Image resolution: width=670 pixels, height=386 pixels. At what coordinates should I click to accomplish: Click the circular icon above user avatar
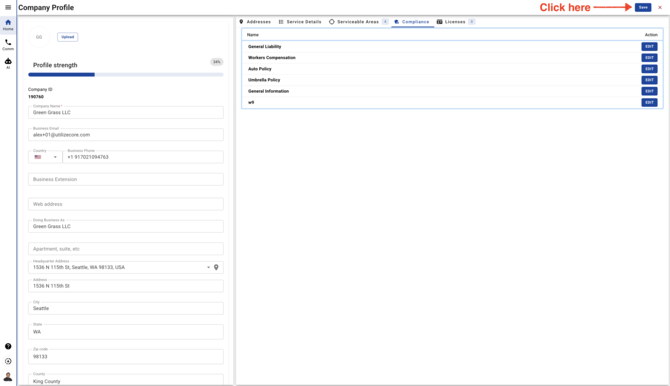tap(8, 361)
